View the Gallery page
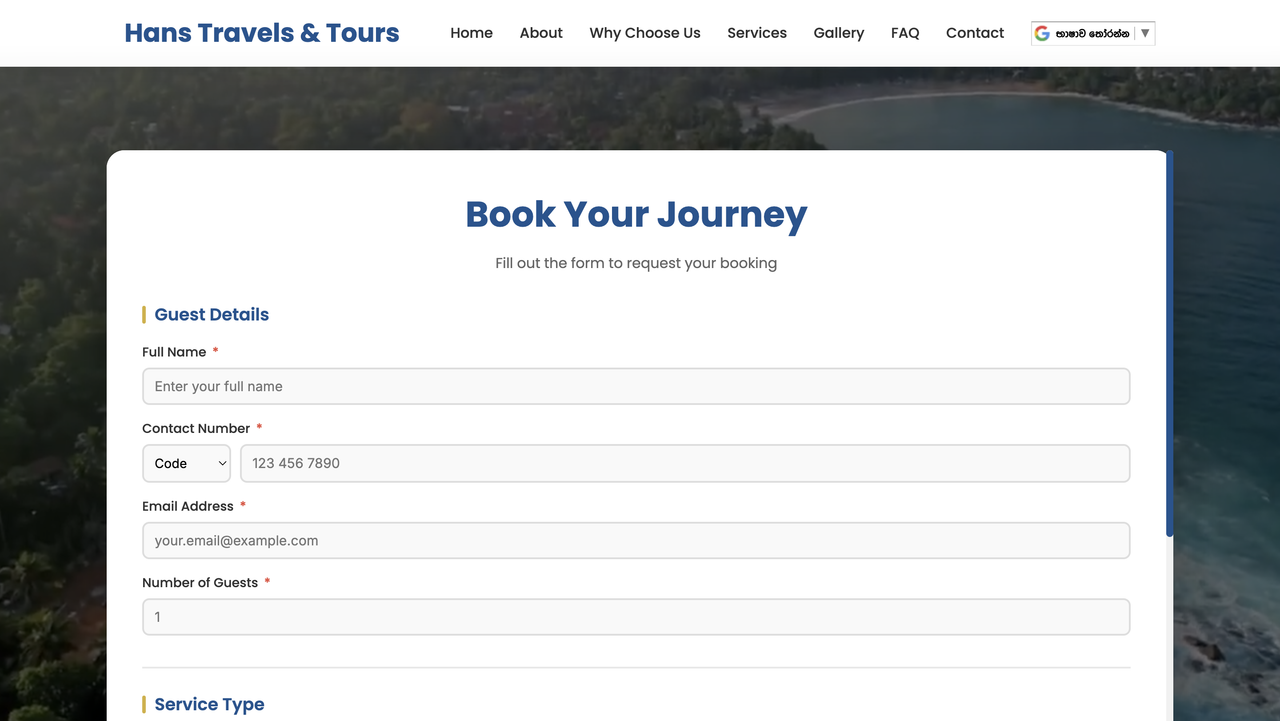Viewport: 1280px width, 721px height. click(838, 32)
